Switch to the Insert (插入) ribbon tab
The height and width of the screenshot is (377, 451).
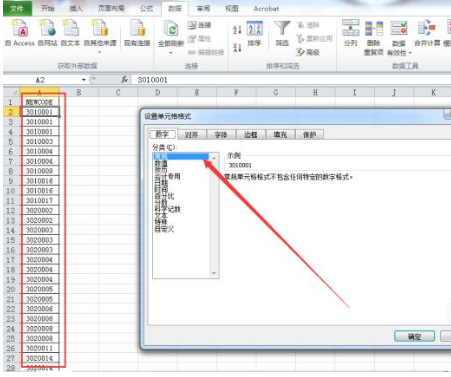(x=76, y=8)
